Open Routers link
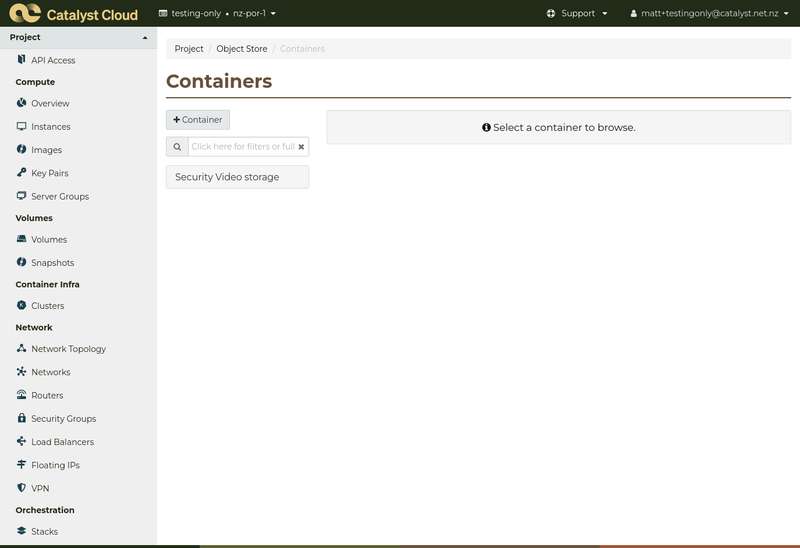Viewport: 800px width, 548px height. tap(47, 395)
